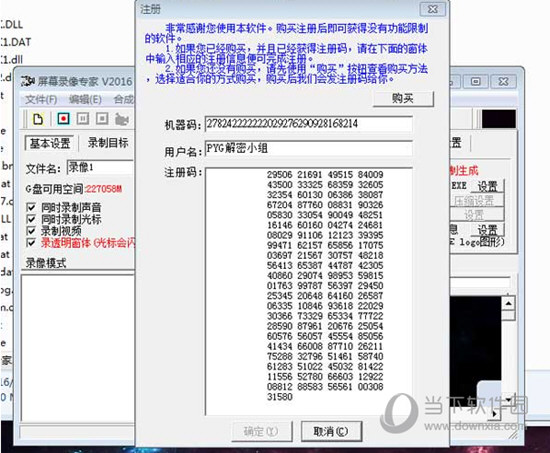Click code row 29506 21691 49515 84009
Image resolution: width=550 pixels, height=453 pixels.
[x=325, y=175]
